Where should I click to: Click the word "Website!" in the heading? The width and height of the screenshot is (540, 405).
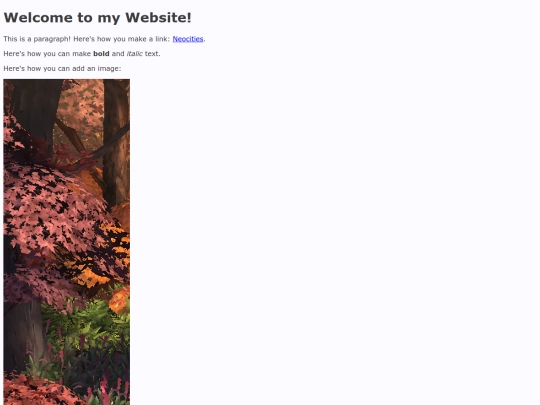pos(158,18)
